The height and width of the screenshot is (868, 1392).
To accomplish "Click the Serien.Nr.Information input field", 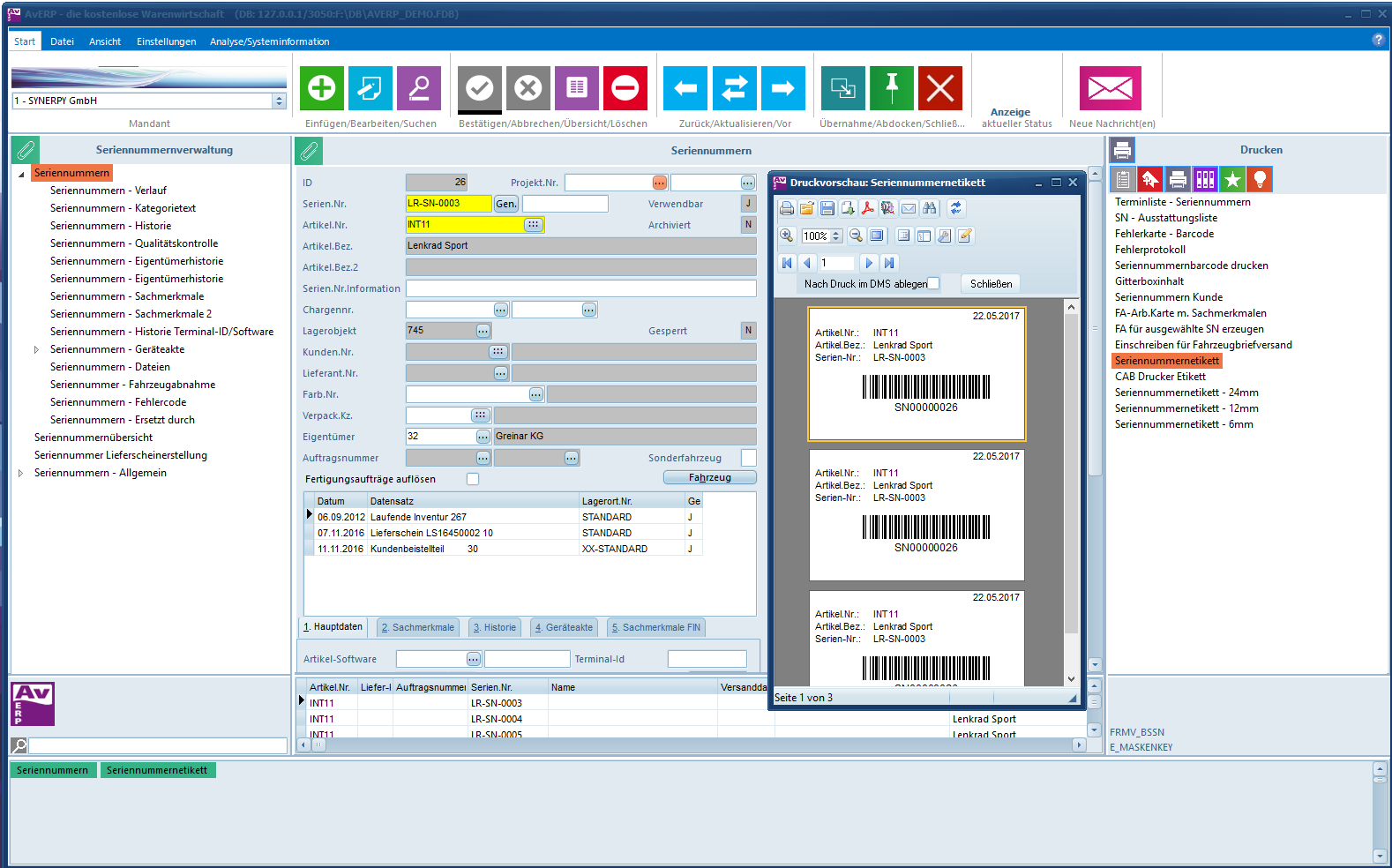I will pyautogui.click(x=580, y=288).
